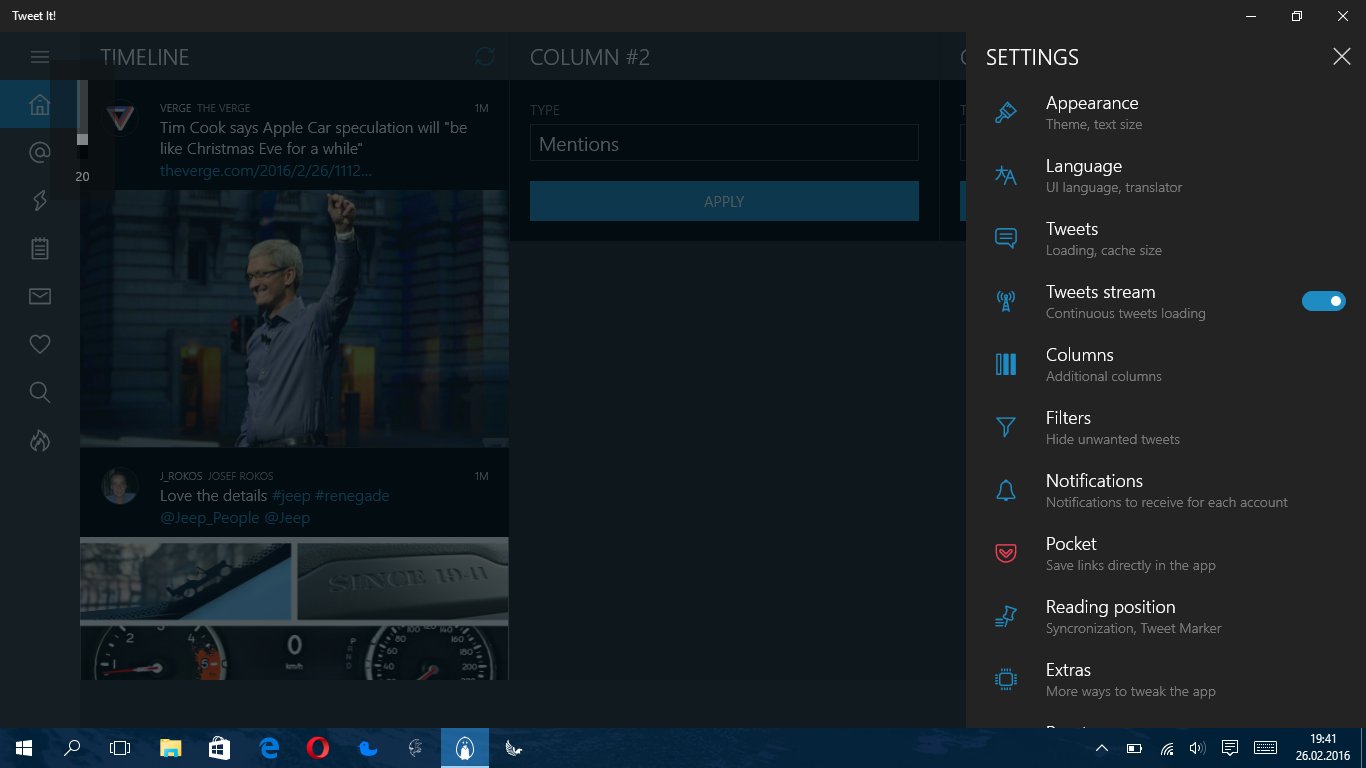This screenshot has height=768, width=1366.
Task: Open Pocket settings via Pocket icon
Action: [x=1006, y=554]
